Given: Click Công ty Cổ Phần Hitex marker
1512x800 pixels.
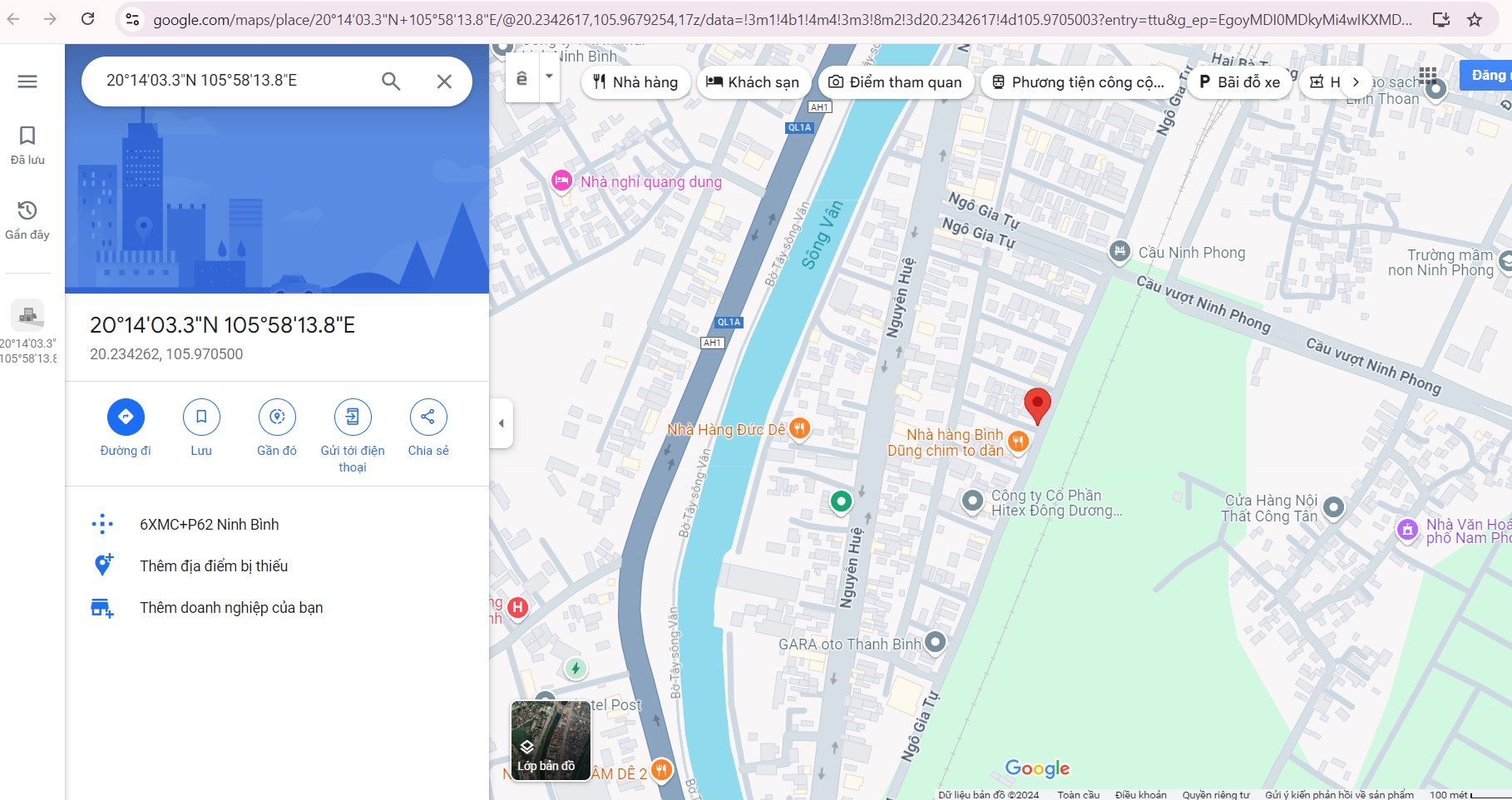Looking at the screenshot, I should pyautogui.click(x=972, y=501).
